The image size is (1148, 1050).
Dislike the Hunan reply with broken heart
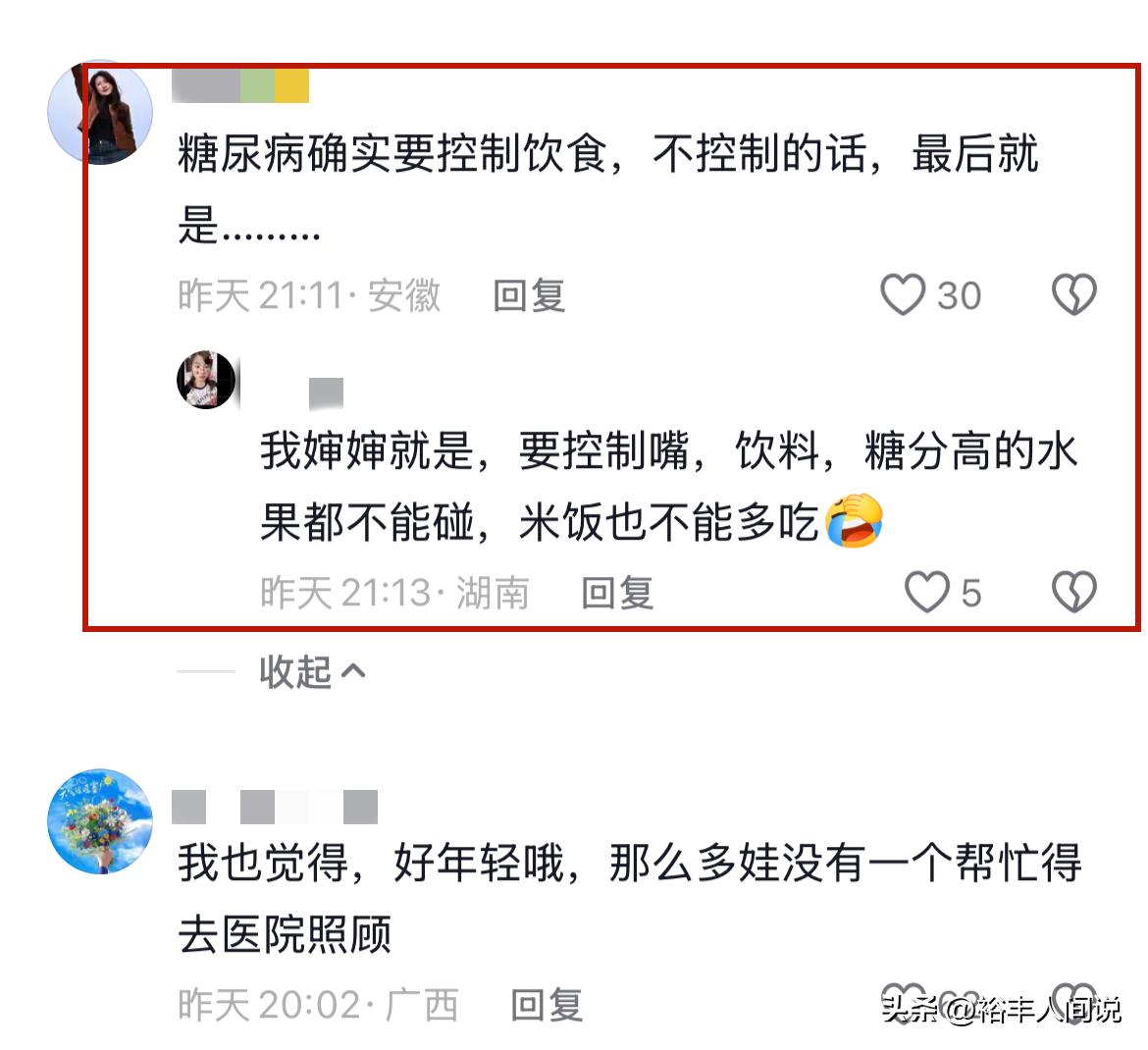[x=1073, y=591]
